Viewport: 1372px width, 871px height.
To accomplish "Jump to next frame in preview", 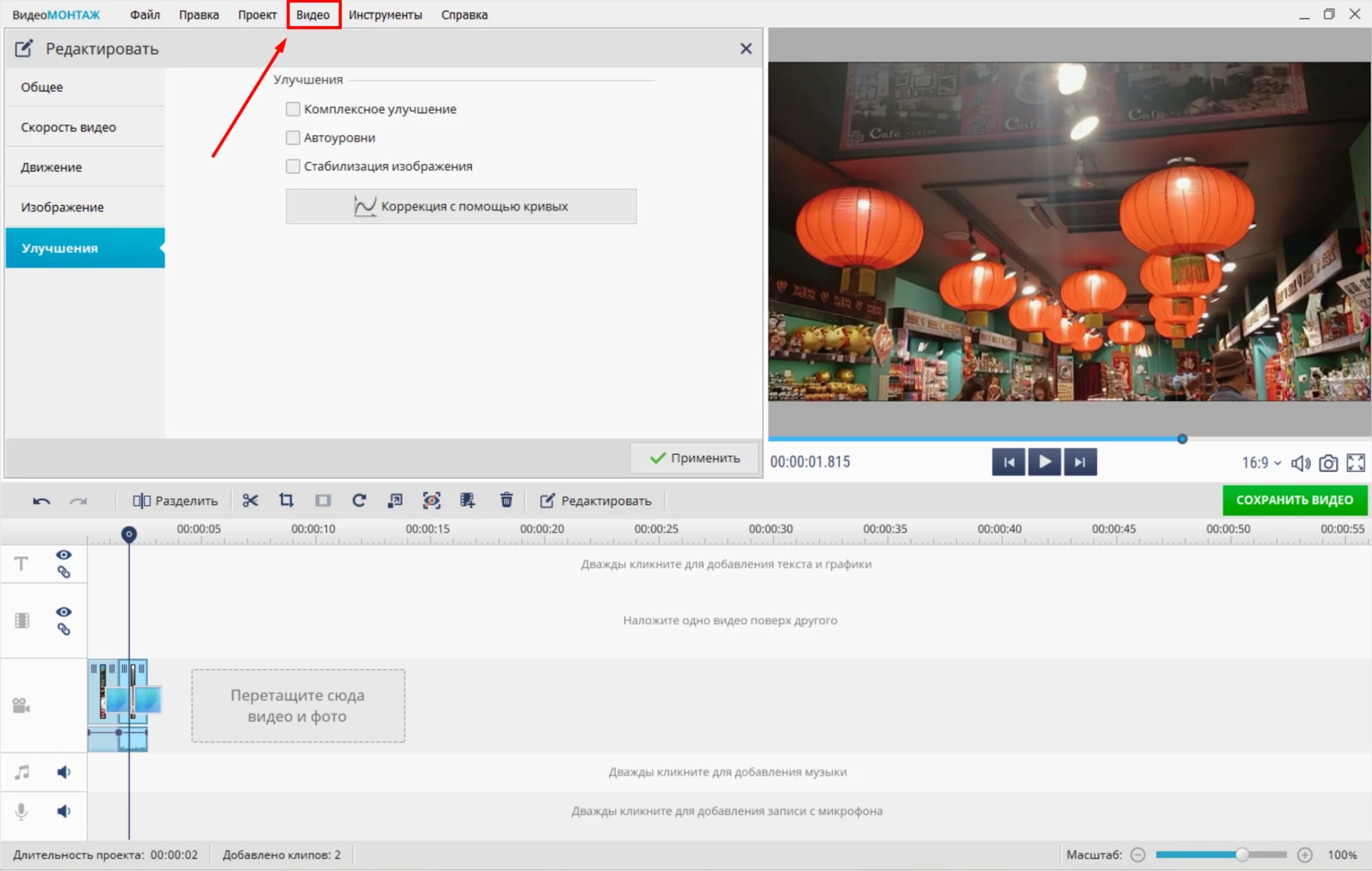I will 1080,462.
